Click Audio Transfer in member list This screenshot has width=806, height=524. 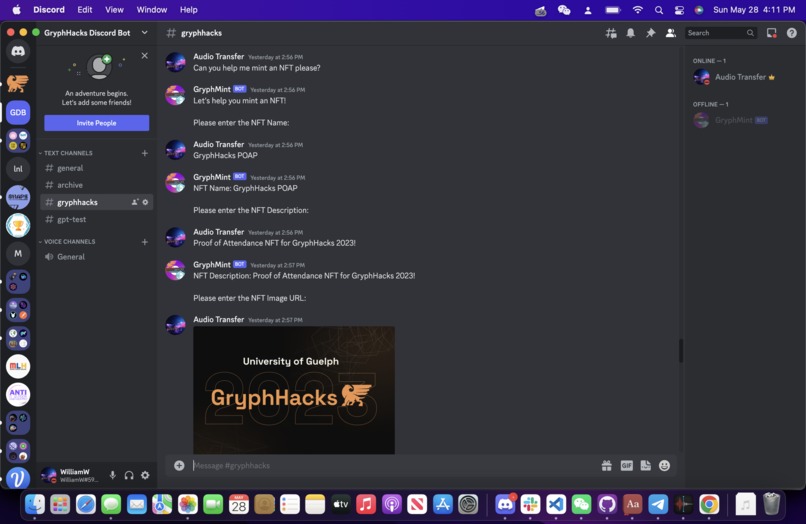coord(742,77)
